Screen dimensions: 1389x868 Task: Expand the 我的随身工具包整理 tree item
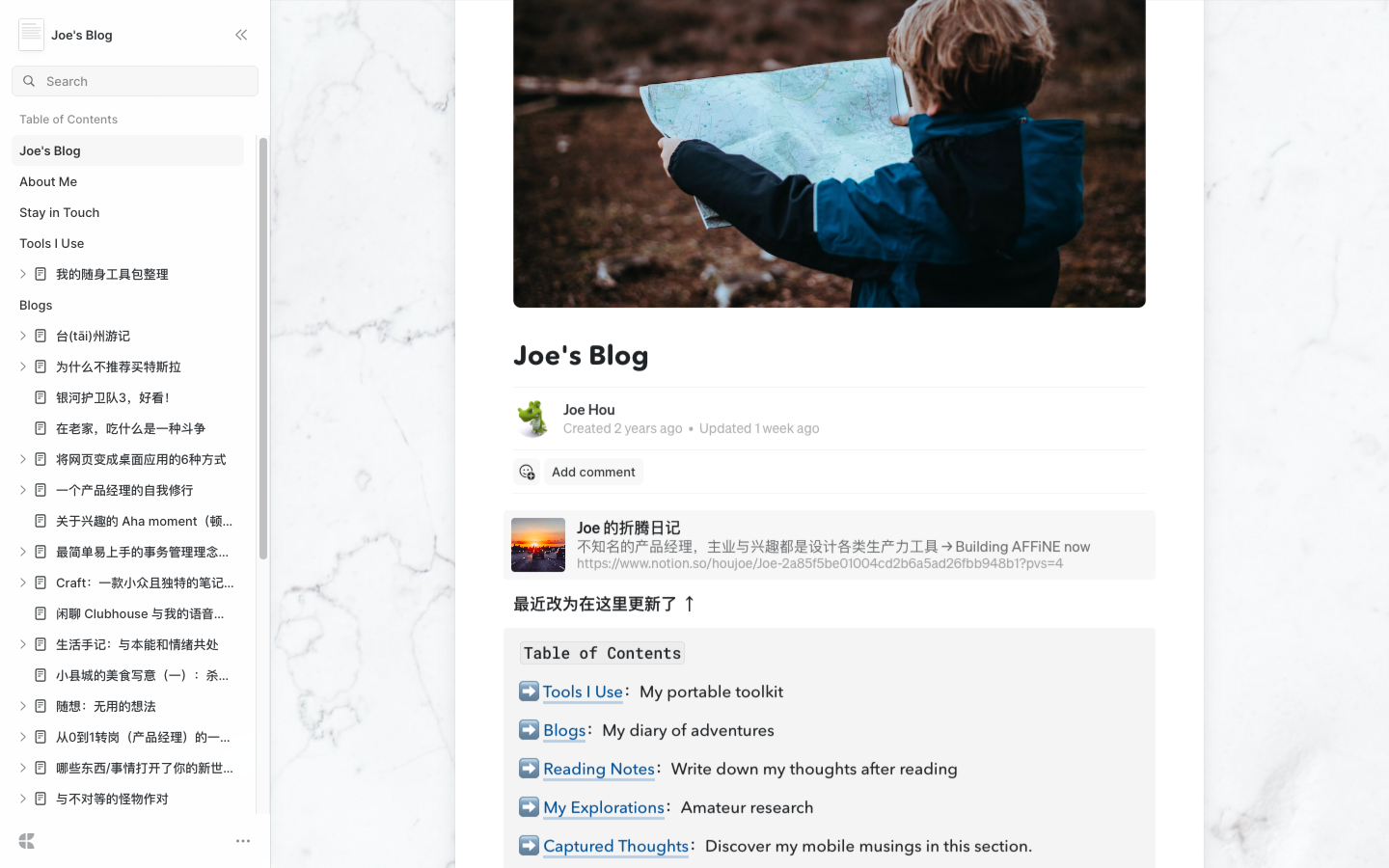click(x=23, y=274)
